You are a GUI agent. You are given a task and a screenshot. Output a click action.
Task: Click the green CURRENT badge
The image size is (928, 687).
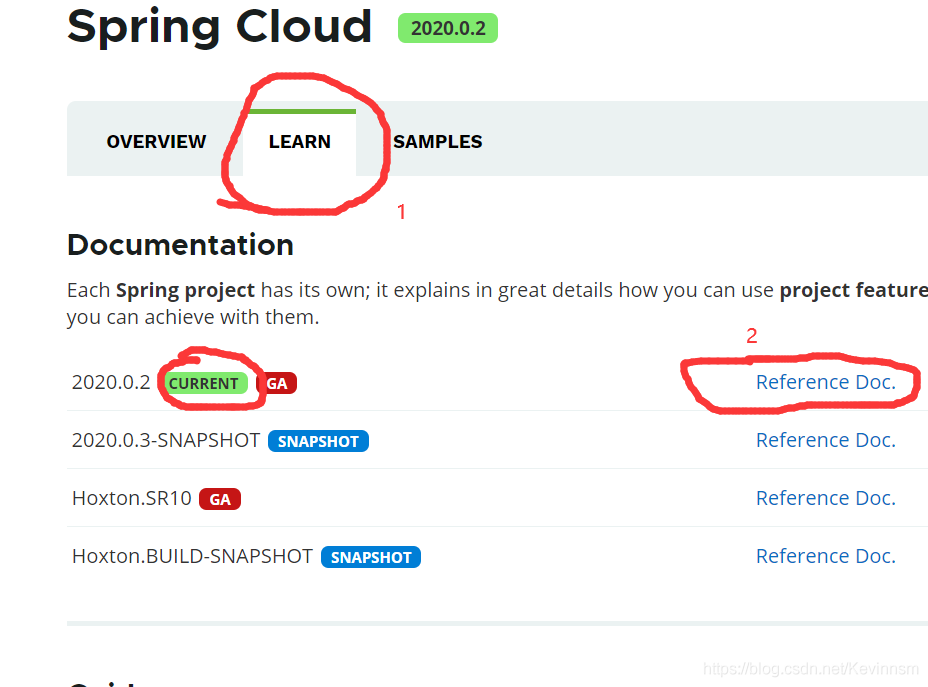pyautogui.click(x=203, y=383)
